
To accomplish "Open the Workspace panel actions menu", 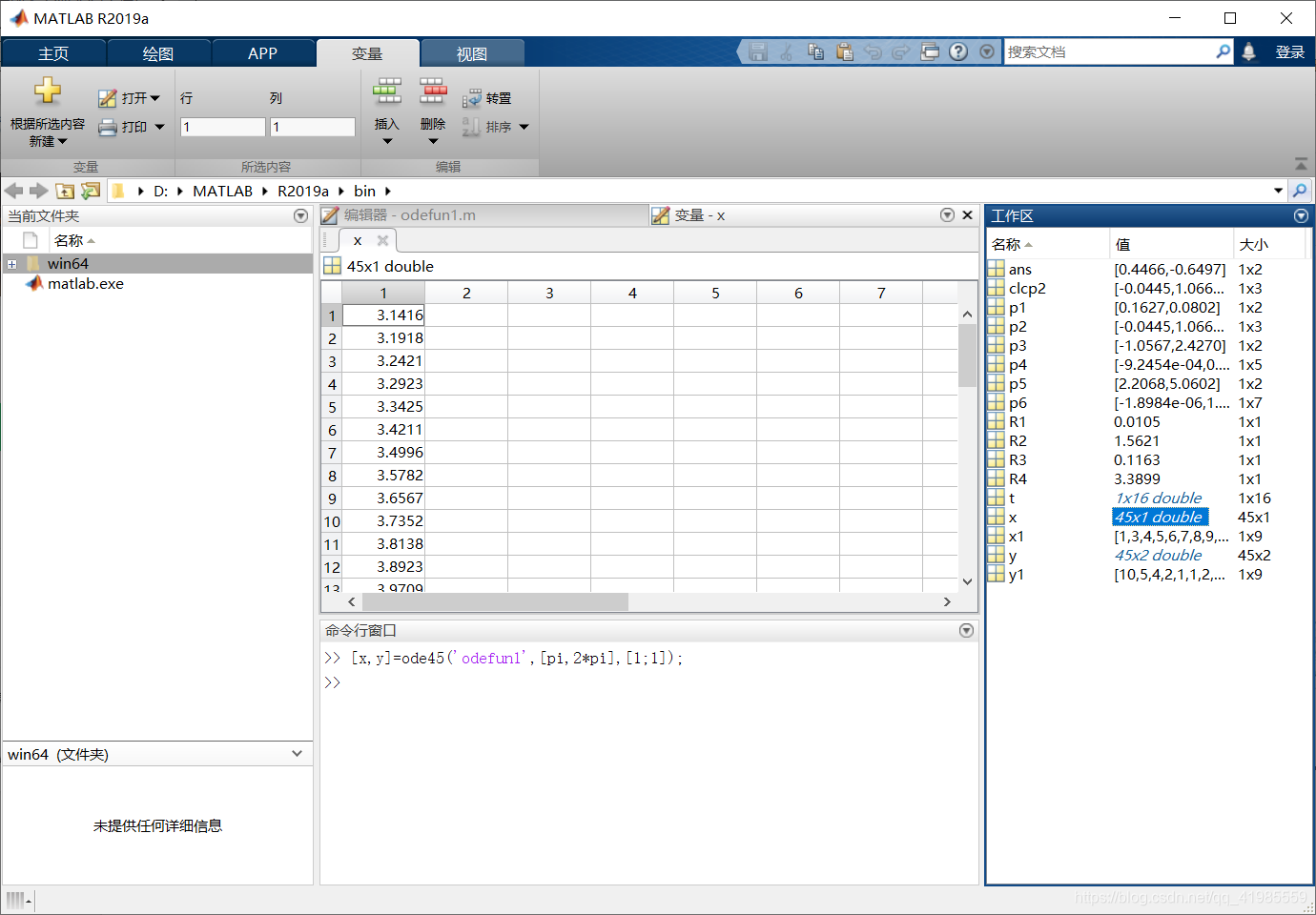I will point(1301,216).
